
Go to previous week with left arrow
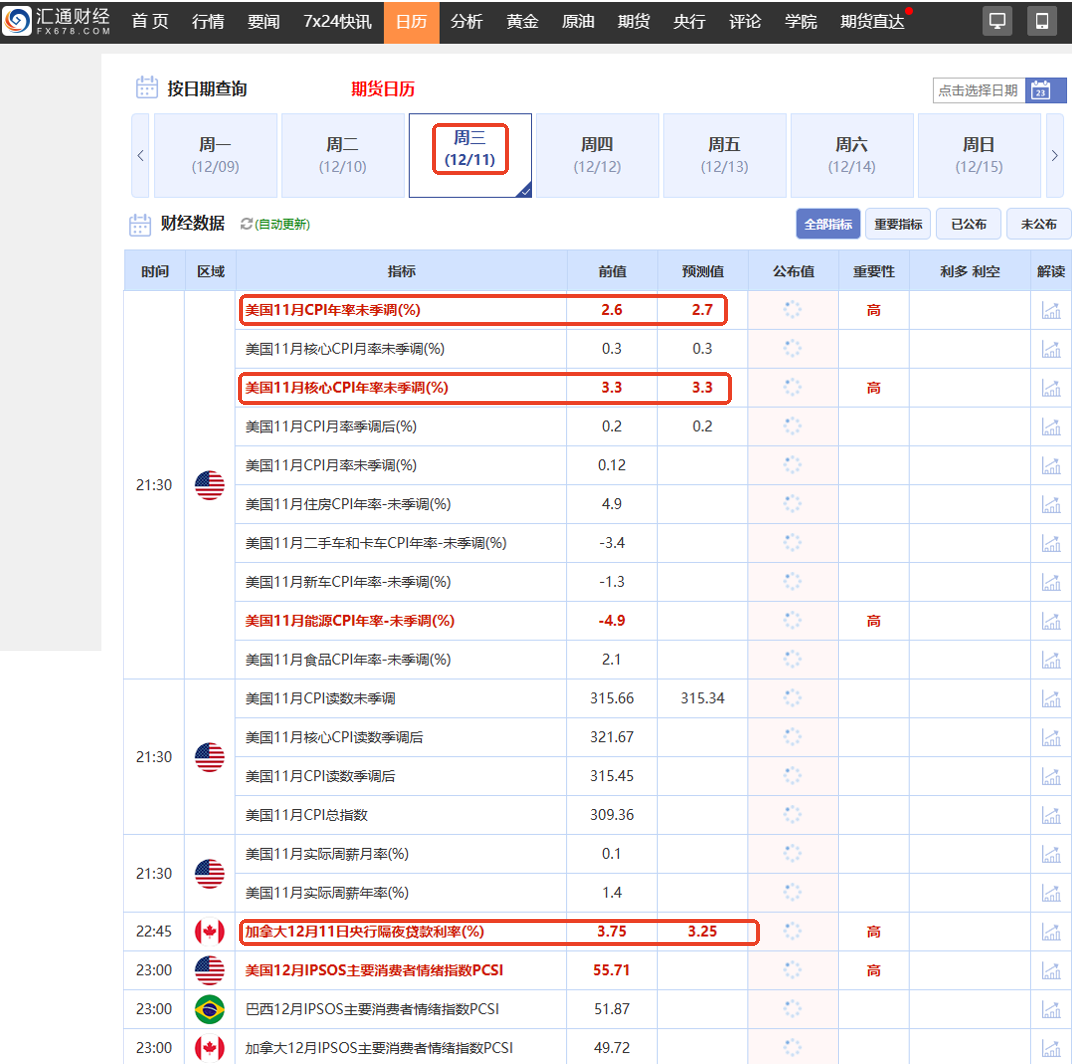click(x=140, y=155)
